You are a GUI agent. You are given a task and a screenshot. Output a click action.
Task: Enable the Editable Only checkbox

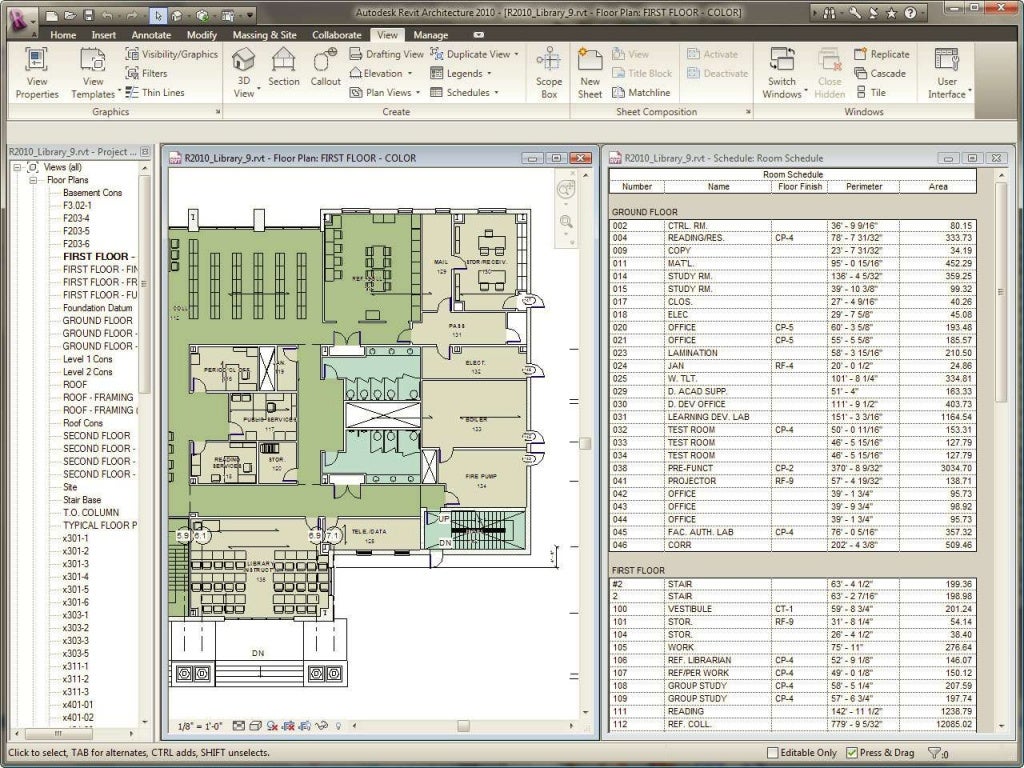pos(773,753)
